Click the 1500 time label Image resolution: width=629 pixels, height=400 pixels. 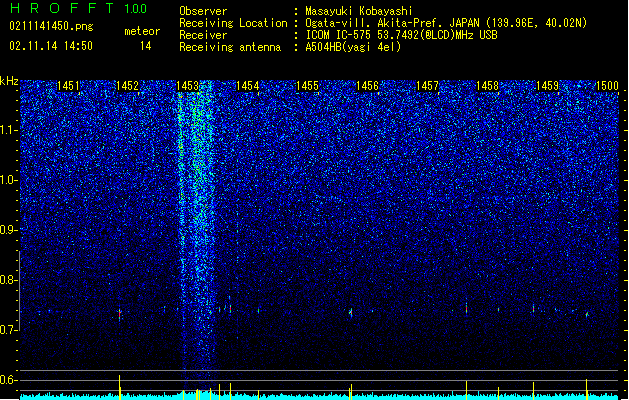coord(607,86)
